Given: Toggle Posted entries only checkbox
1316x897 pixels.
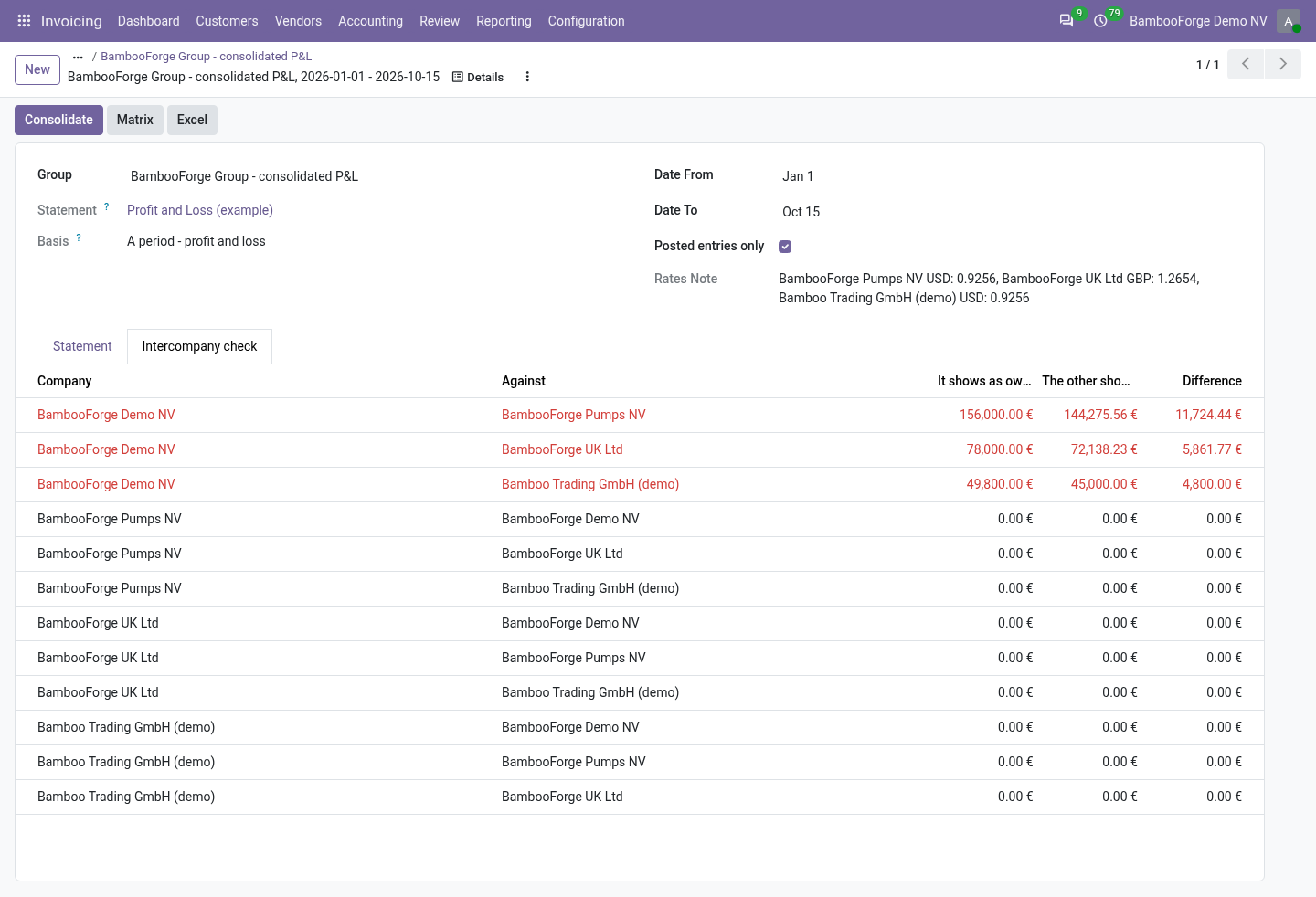Looking at the screenshot, I should pos(785,247).
